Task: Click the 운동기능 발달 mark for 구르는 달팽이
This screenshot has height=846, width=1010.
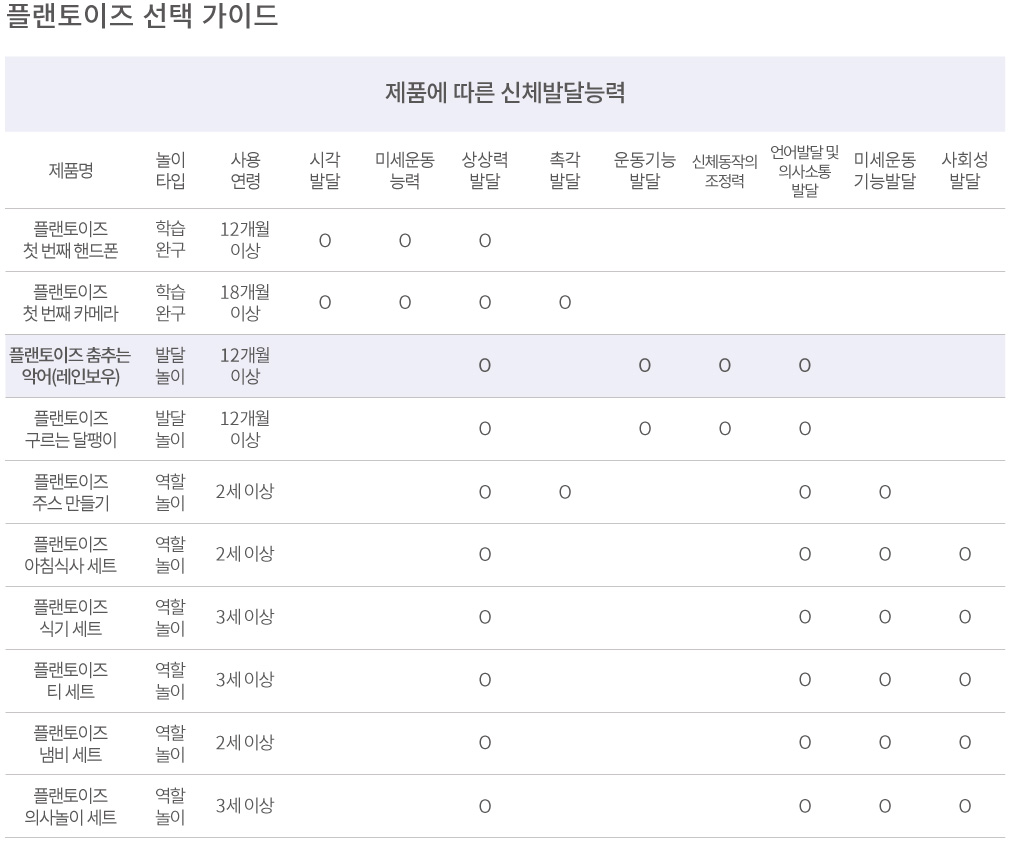Action: point(645,428)
